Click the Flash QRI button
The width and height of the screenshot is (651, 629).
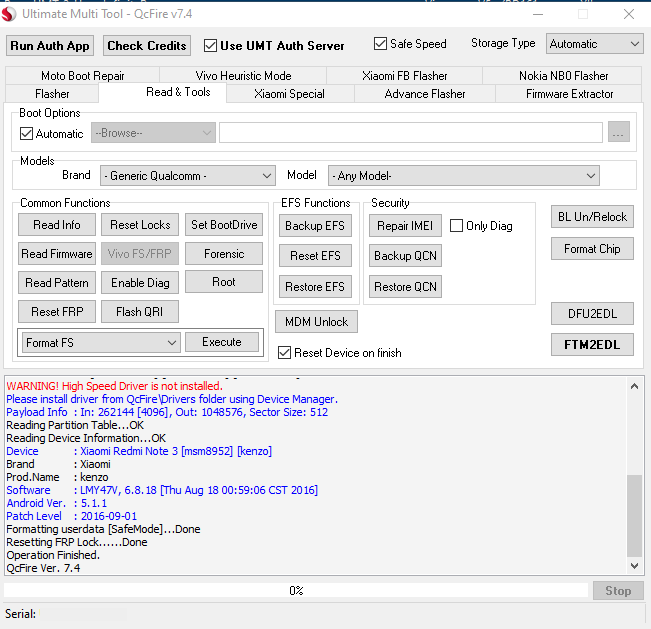pos(140,312)
